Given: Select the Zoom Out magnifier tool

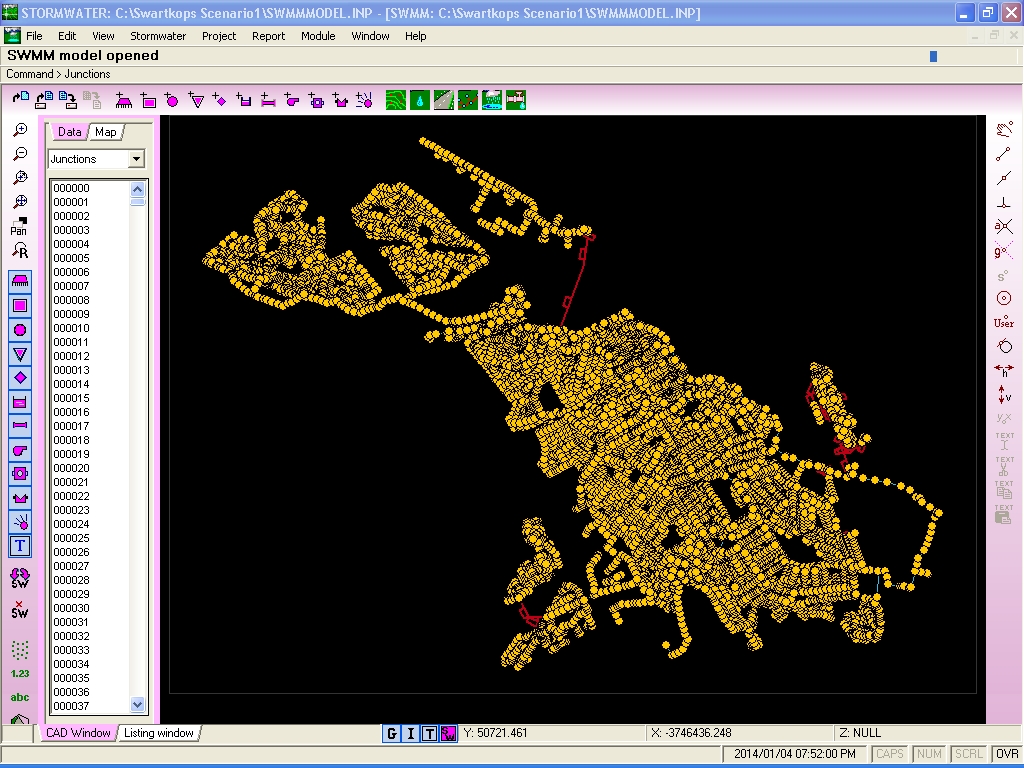Looking at the screenshot, I should tap(20, 154).
